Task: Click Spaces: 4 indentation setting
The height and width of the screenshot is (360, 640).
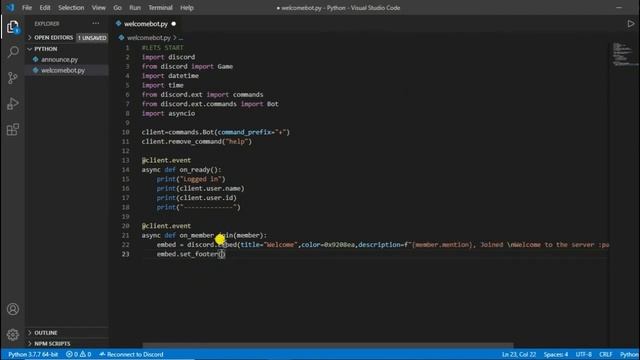Action: (x=556, y=354)
